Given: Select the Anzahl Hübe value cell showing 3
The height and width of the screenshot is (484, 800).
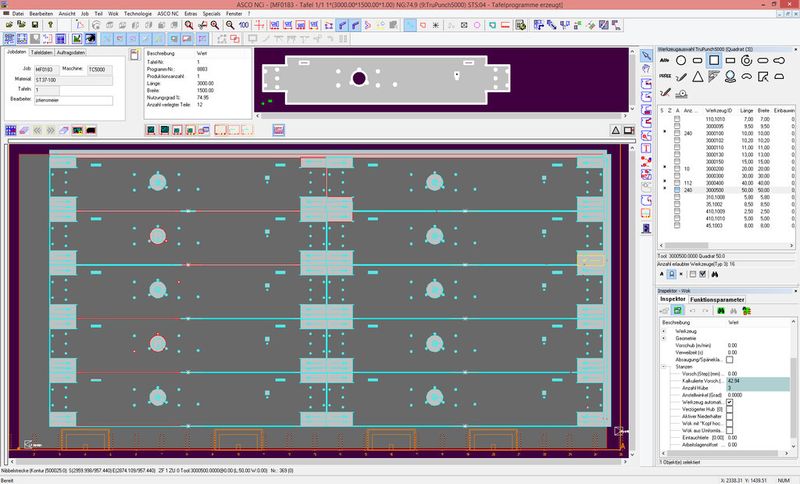Looking at the screenshot, I should tap(758, 388).
